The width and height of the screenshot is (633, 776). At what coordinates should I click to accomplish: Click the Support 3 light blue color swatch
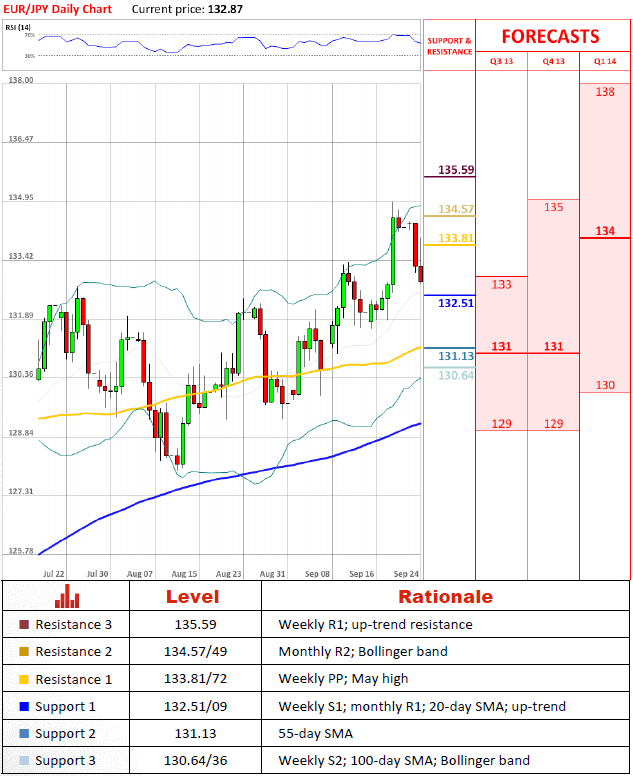point(23,762)
